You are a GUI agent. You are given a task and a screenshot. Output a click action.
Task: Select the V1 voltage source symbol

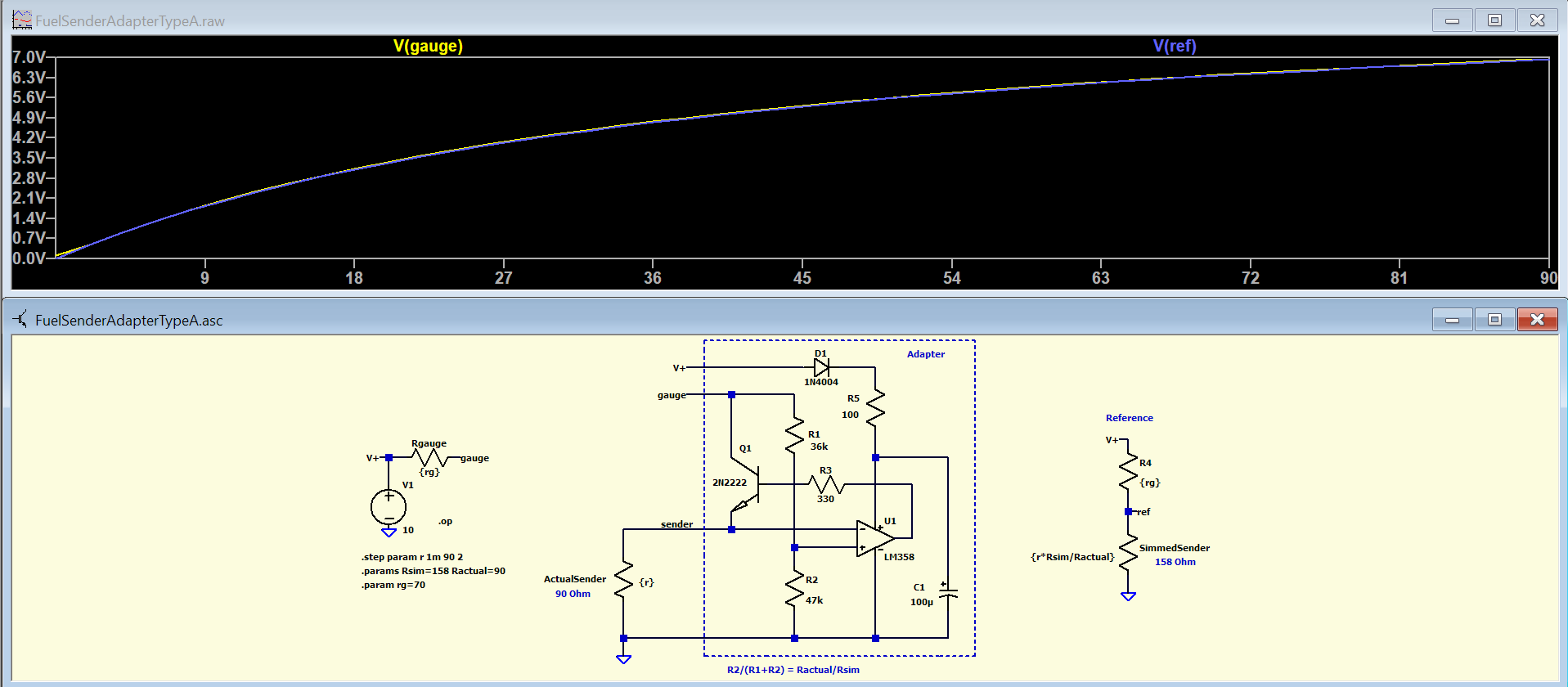(x=389, y=508)
